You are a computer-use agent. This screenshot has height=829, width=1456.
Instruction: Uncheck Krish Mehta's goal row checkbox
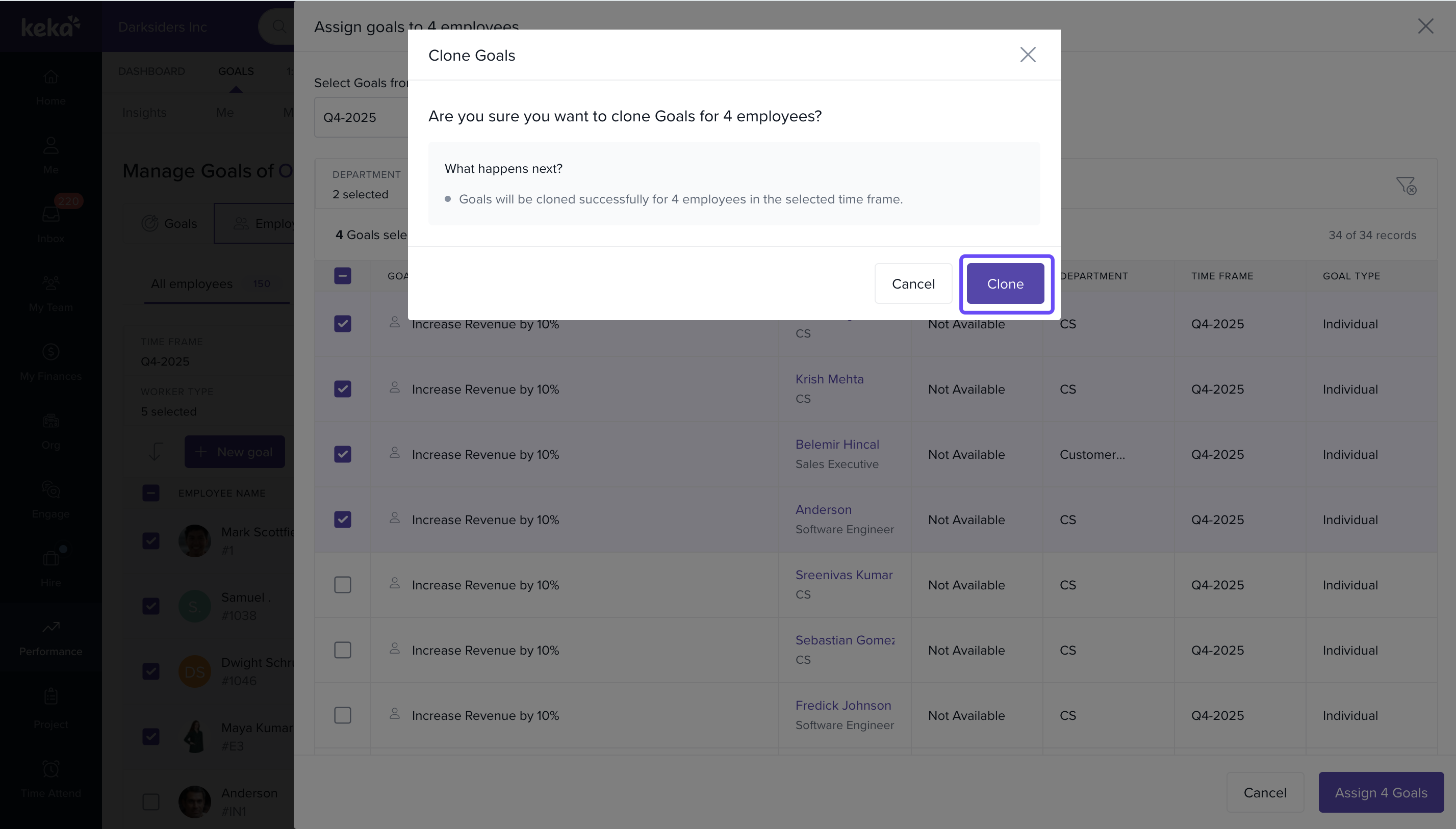click(342, 389)
